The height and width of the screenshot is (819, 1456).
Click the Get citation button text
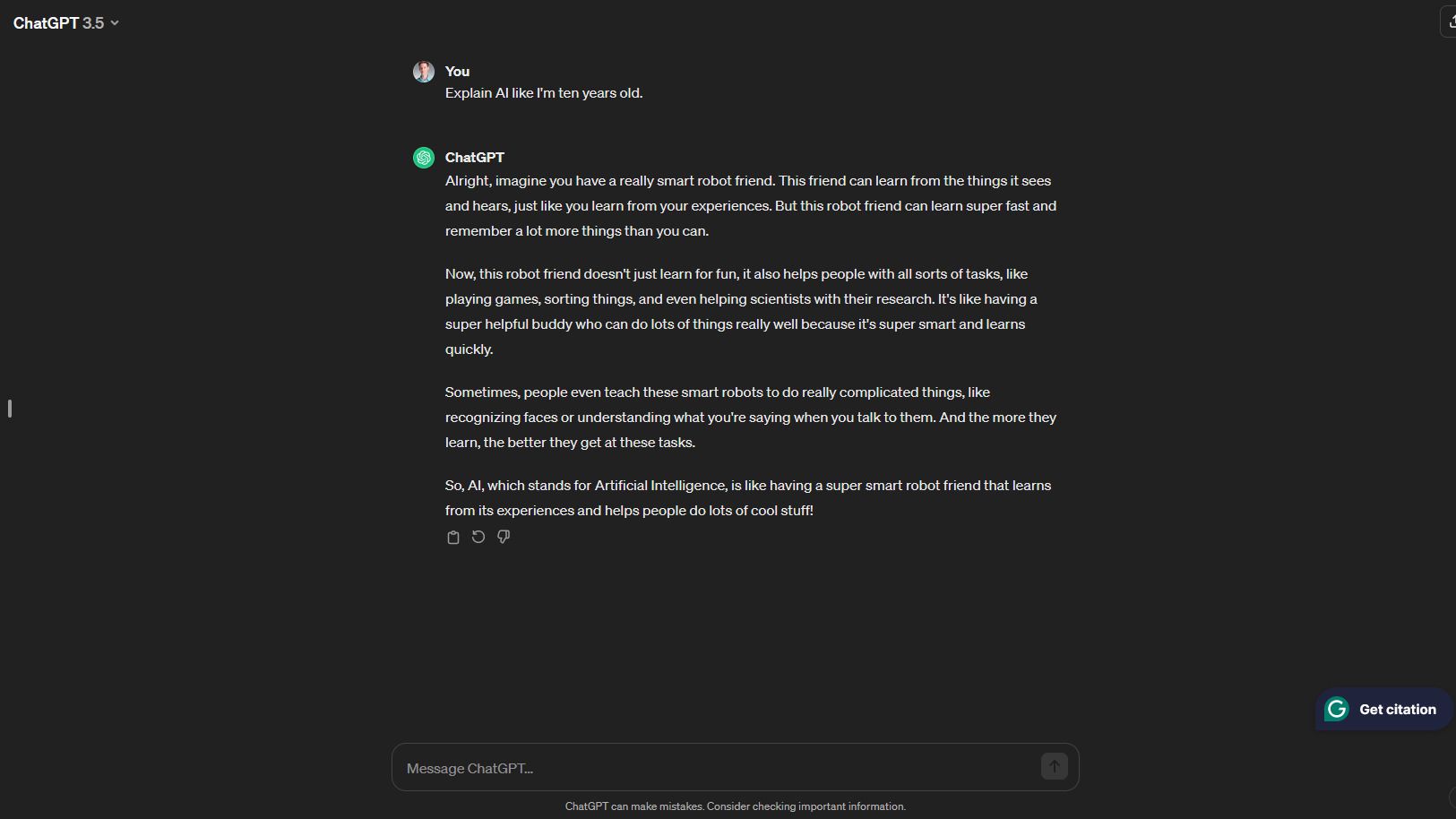click(x=1397, y=710)
